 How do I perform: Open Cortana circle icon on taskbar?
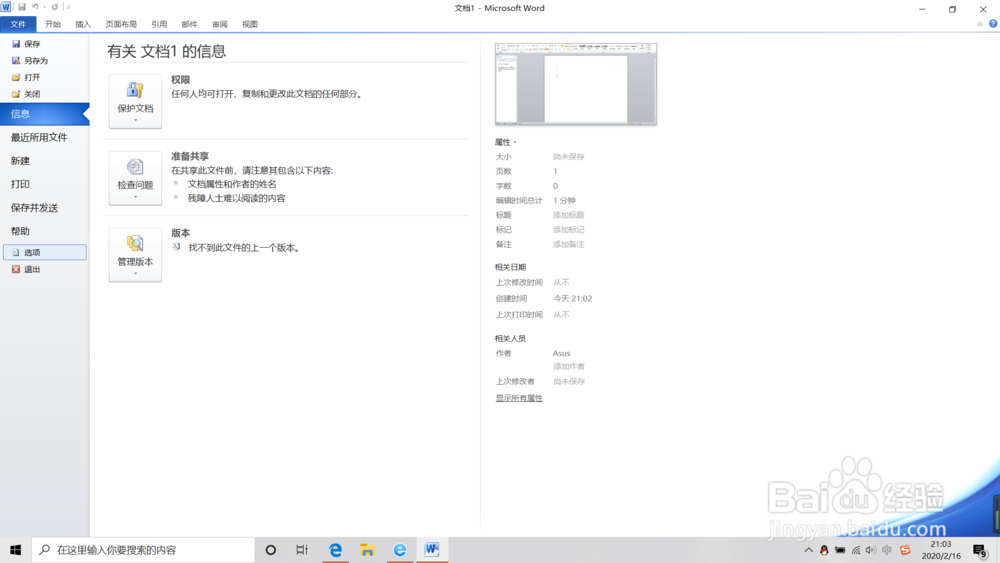click(270, 550)
